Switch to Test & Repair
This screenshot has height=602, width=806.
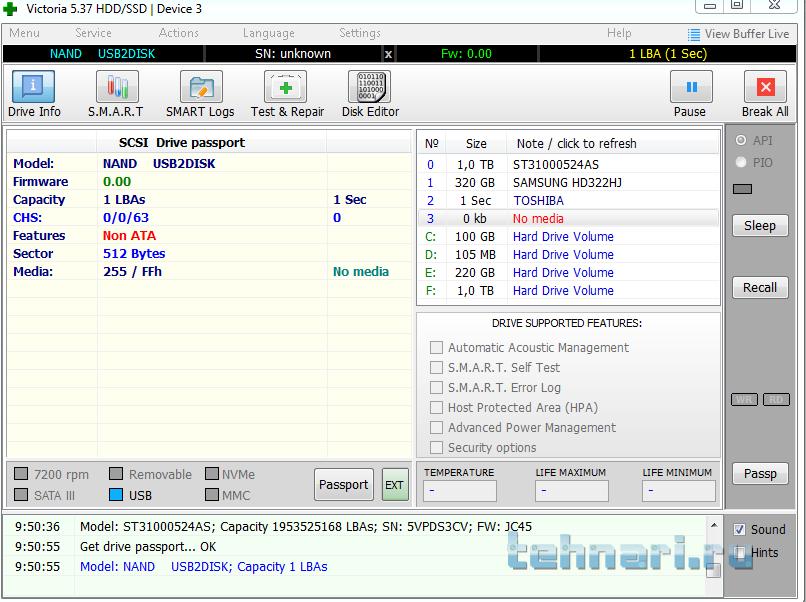[286, 94]
